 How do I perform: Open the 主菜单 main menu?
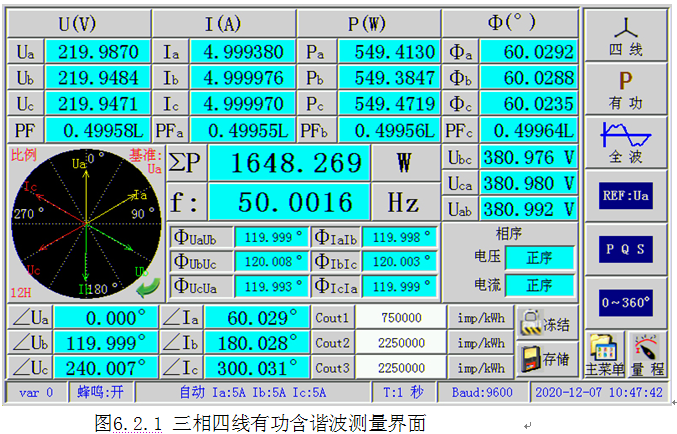click(604, 355)
